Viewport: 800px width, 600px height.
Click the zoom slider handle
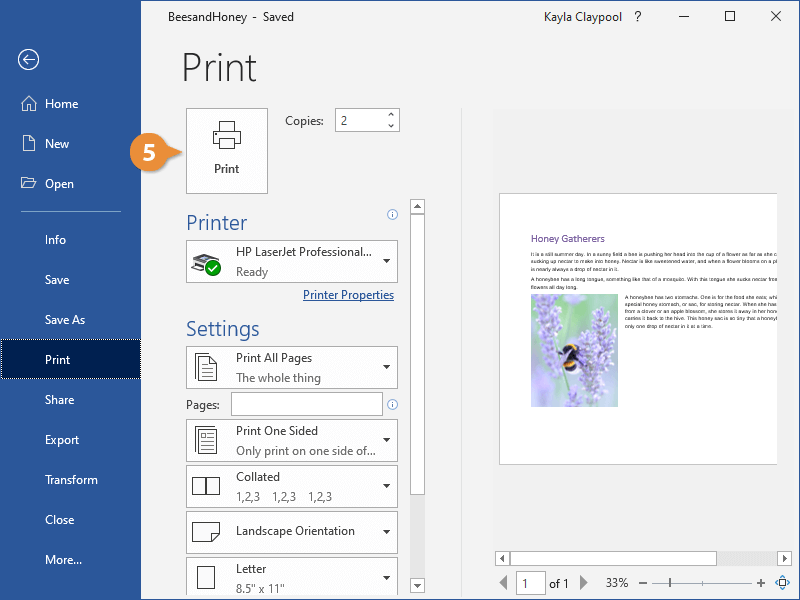pos(668,583)
